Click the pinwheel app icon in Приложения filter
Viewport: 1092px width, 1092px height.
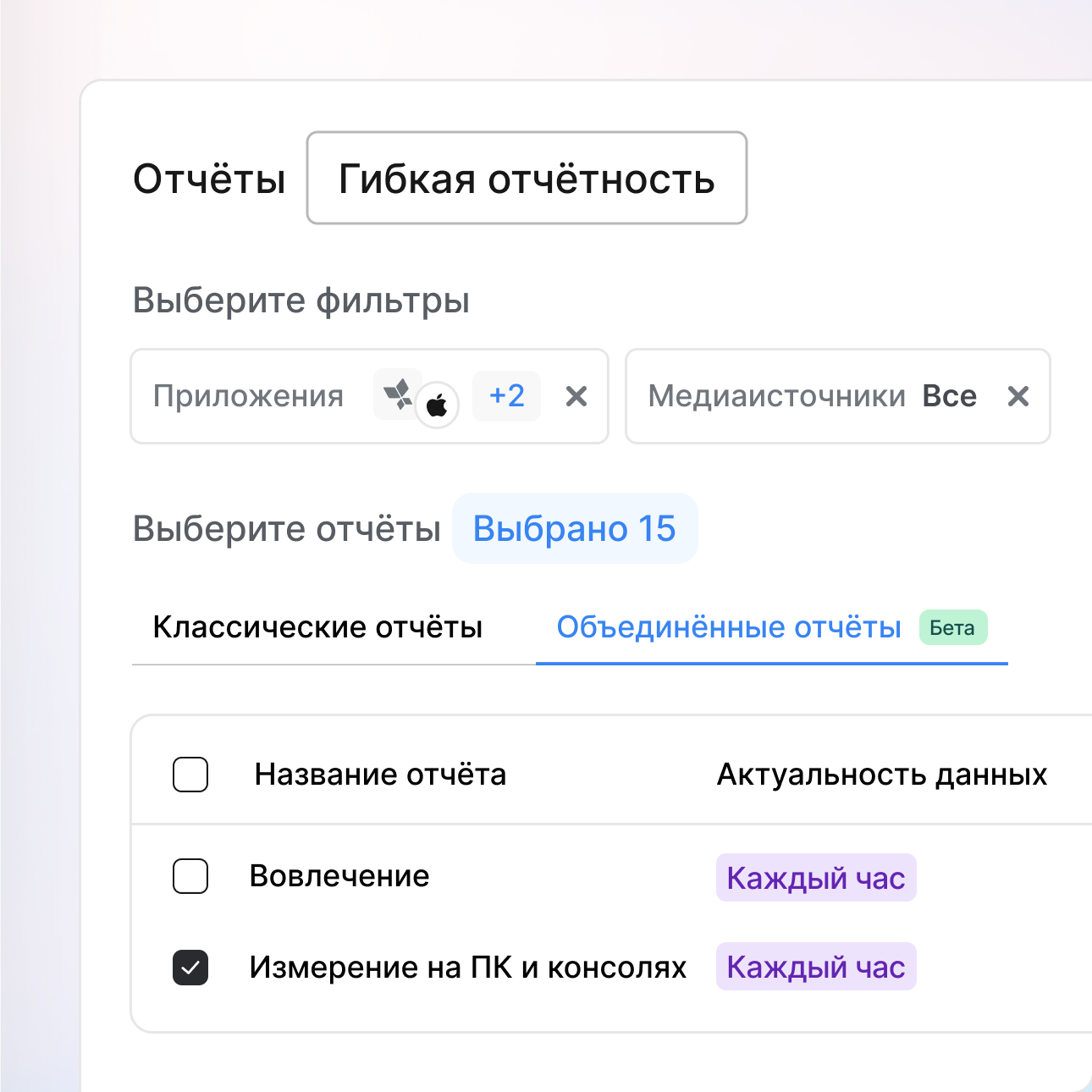tap(396, 394)
